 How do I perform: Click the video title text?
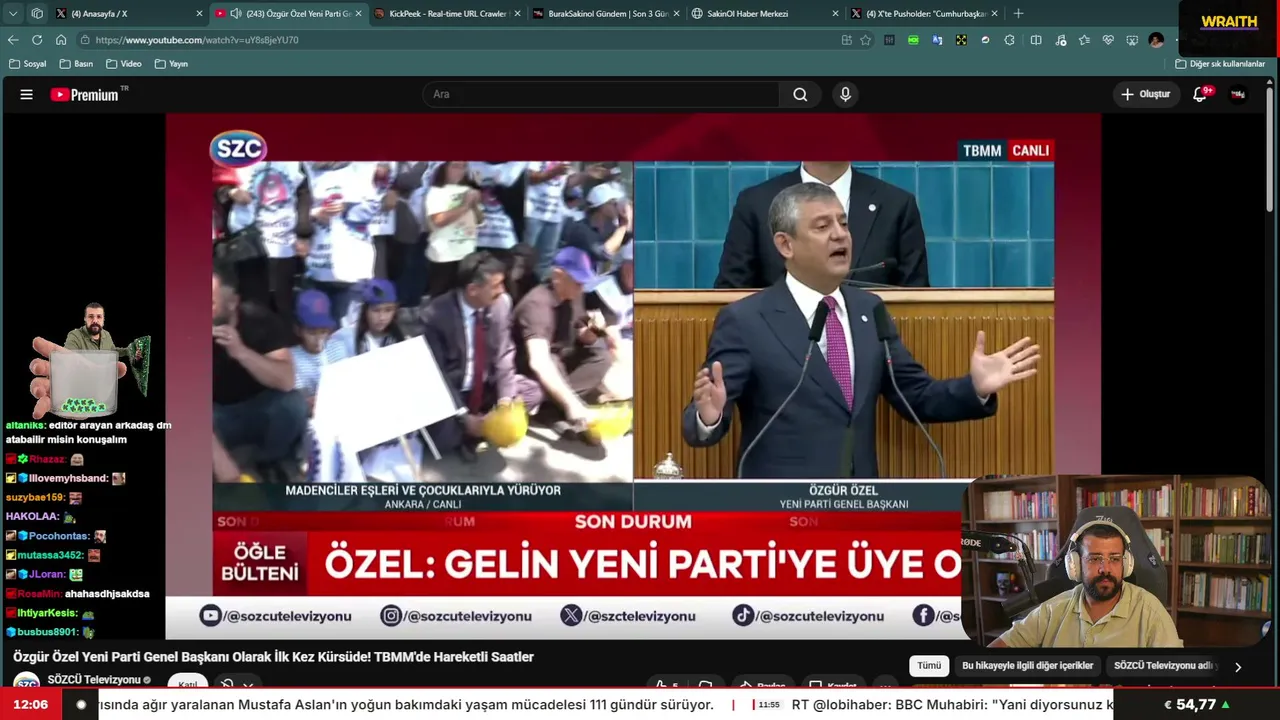click(273, 657)
